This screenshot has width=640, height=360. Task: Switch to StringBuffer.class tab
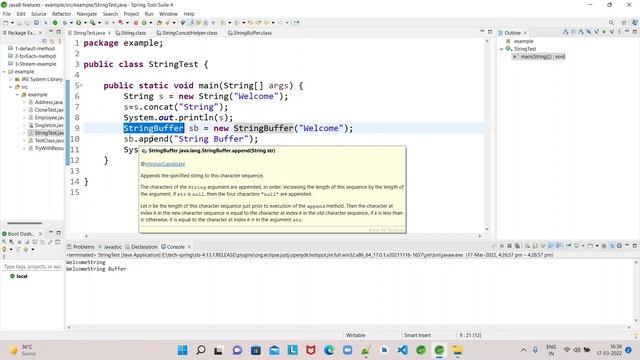250,33
